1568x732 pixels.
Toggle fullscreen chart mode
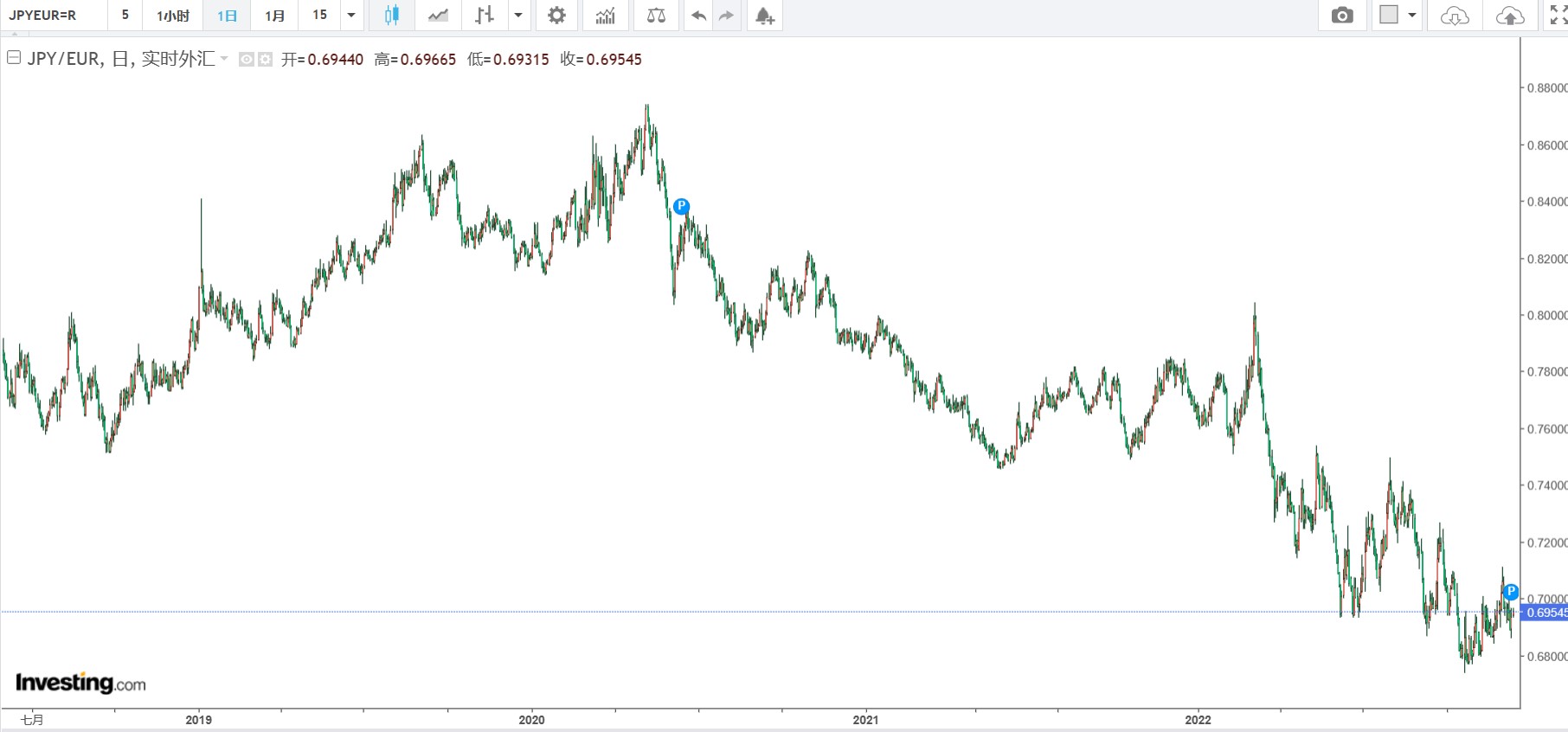(1558, 16)
